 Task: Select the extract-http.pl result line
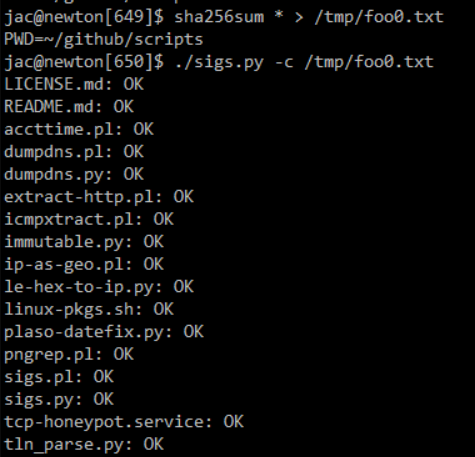99,197
